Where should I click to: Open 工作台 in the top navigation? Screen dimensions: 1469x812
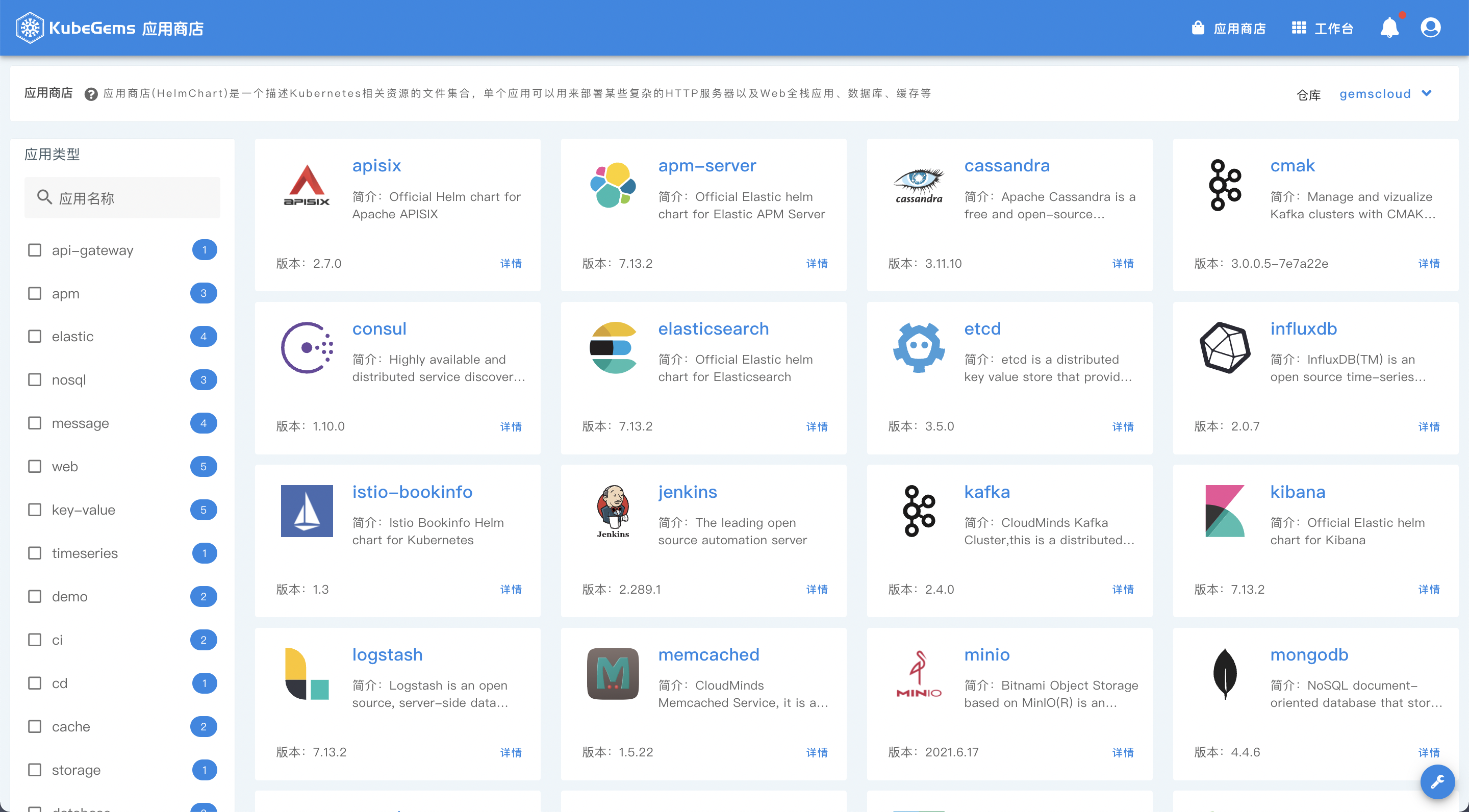click(1323, 28)
